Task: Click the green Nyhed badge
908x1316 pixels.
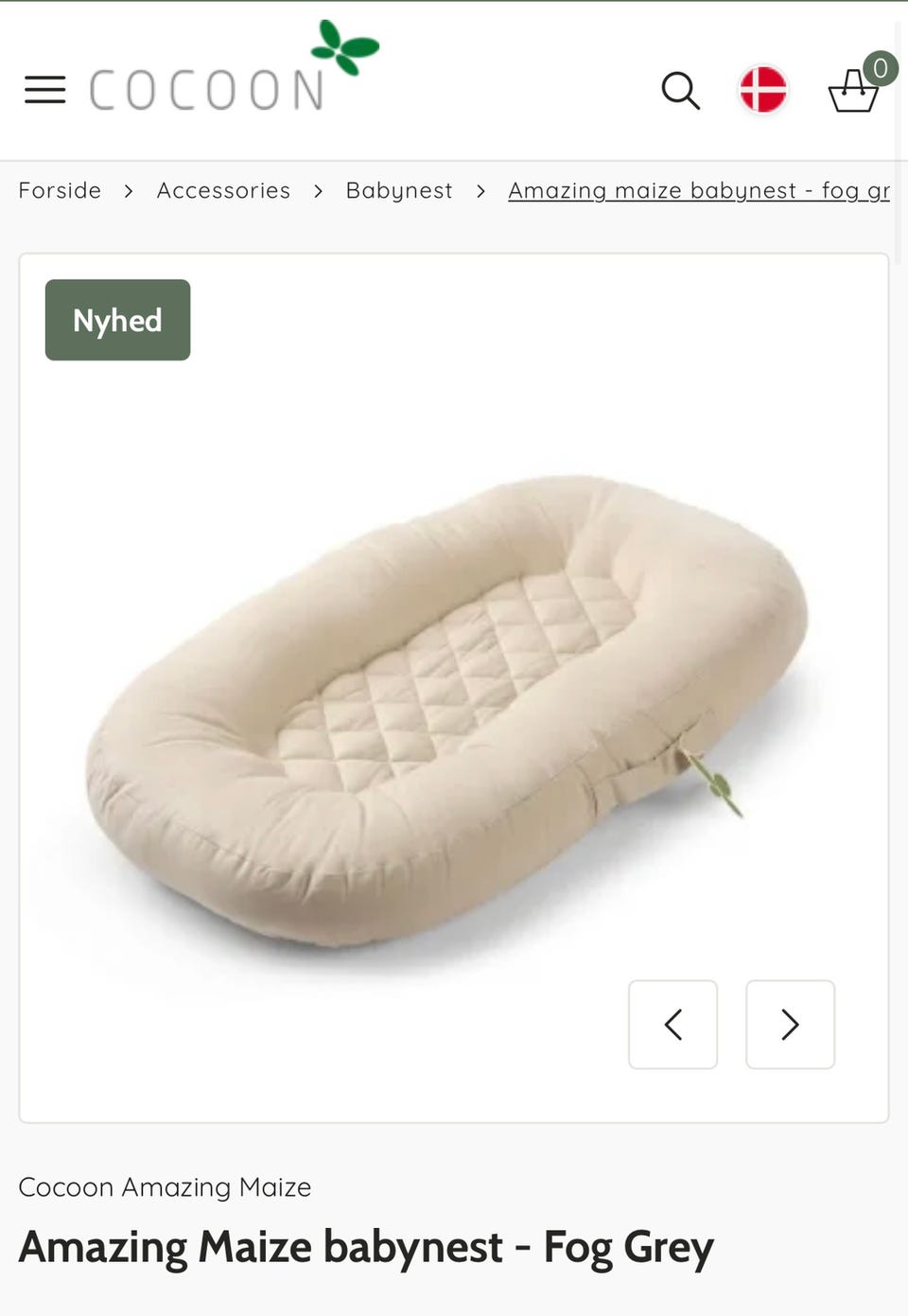Action: (117, 320)
